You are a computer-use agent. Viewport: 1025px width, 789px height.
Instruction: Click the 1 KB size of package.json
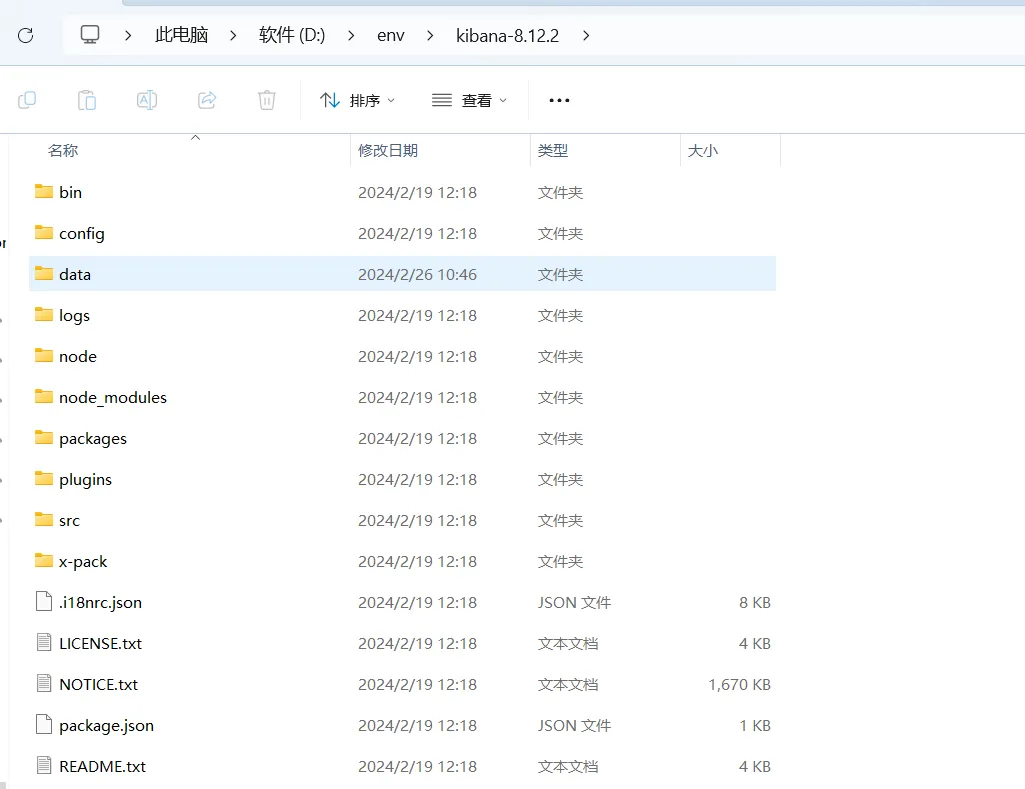(754, 726)
